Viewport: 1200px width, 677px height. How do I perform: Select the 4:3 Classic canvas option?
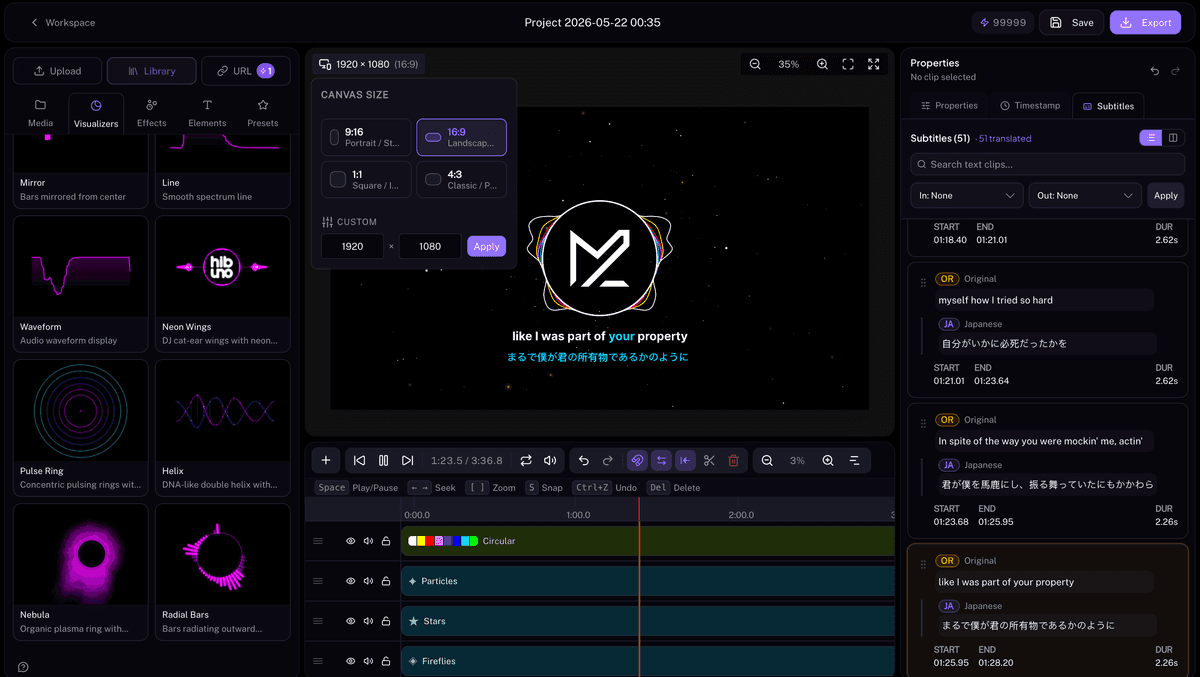tap(461, 180)
